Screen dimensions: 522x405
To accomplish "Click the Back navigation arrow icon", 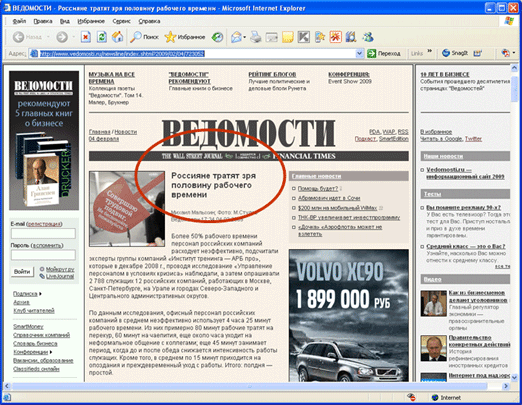I will (x=19, y=37).
